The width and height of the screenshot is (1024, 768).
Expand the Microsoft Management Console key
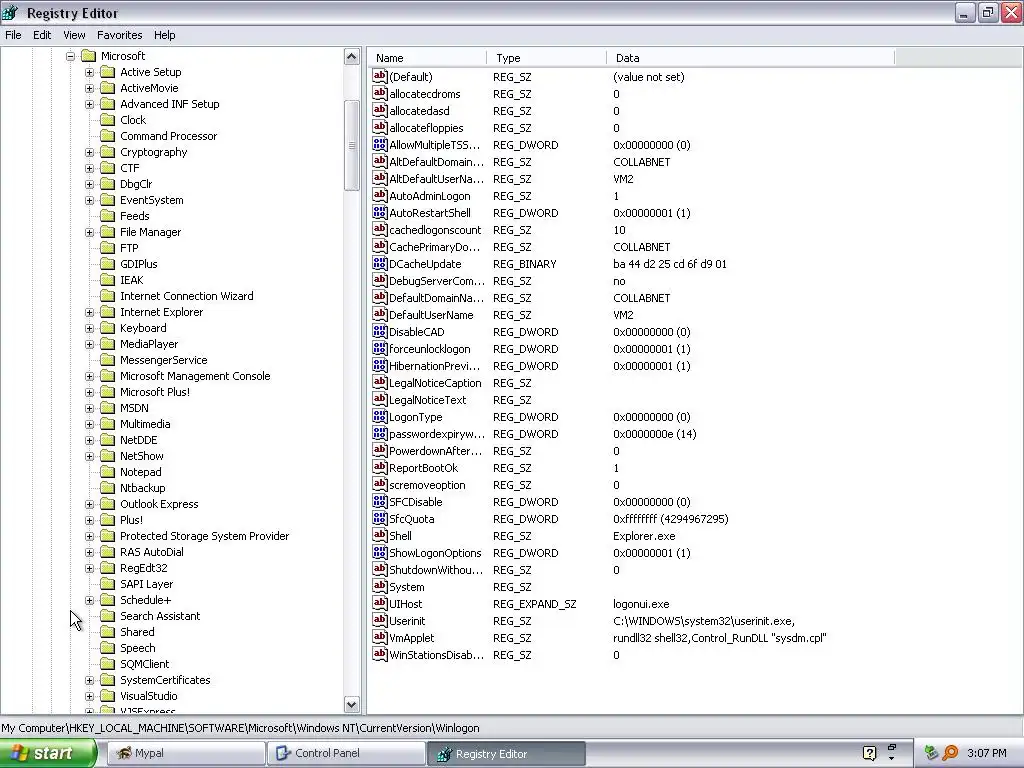pyautogui.click(x=89, y=376)
